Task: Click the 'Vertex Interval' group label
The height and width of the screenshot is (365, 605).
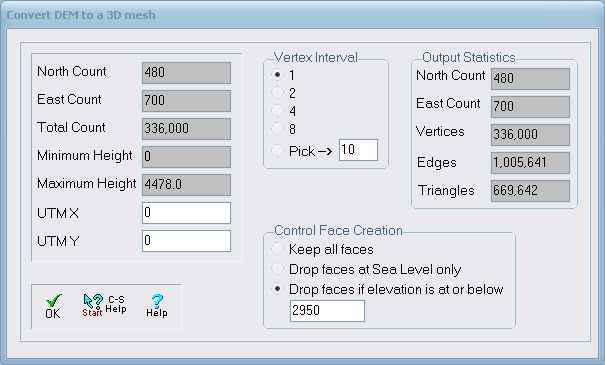Action: point(316,57)
